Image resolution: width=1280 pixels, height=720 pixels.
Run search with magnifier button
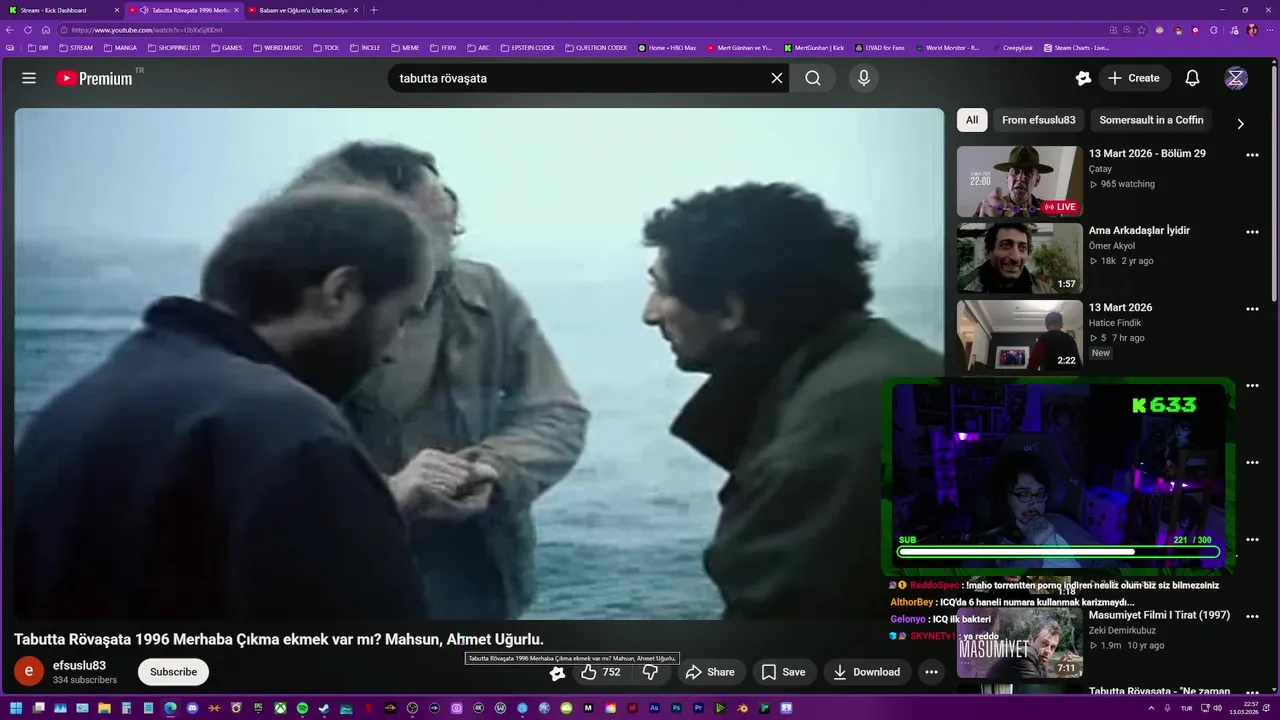[813, 78]
